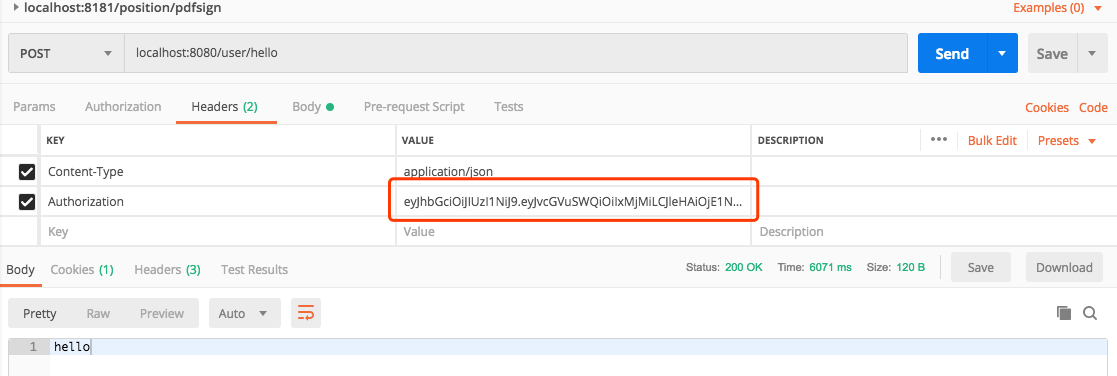1117x376 pixels.
Task: Send the request
Action: 952,53
